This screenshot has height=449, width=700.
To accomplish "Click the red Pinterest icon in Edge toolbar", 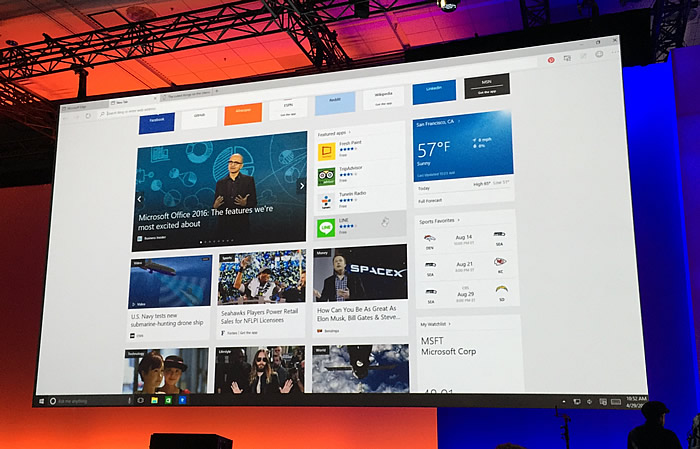I will (x=551, y=60).
